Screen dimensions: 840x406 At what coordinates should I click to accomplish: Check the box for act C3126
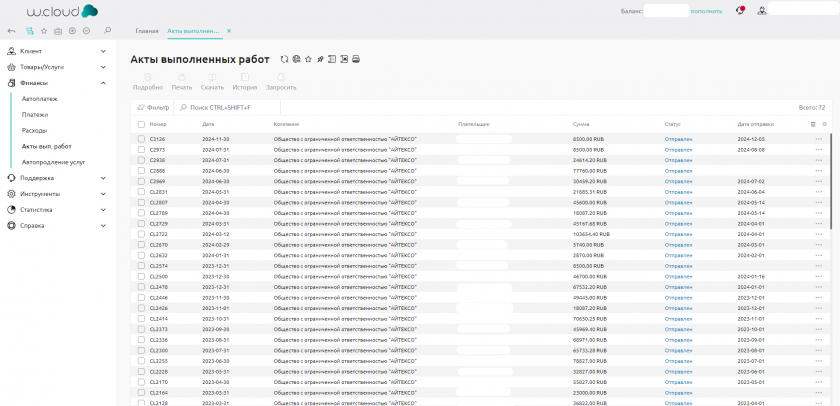(141, 139)
